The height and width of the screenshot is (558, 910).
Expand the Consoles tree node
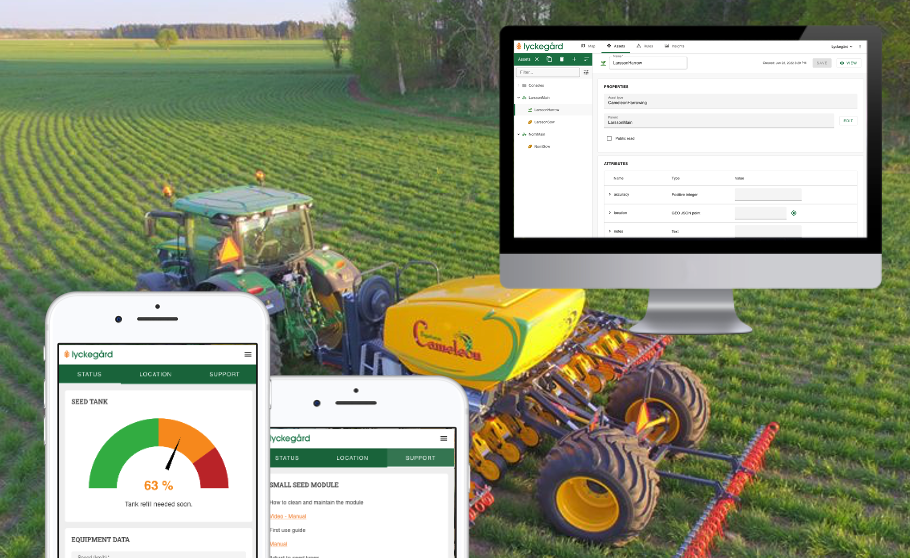pyautogui.click(x=519, y=85)
